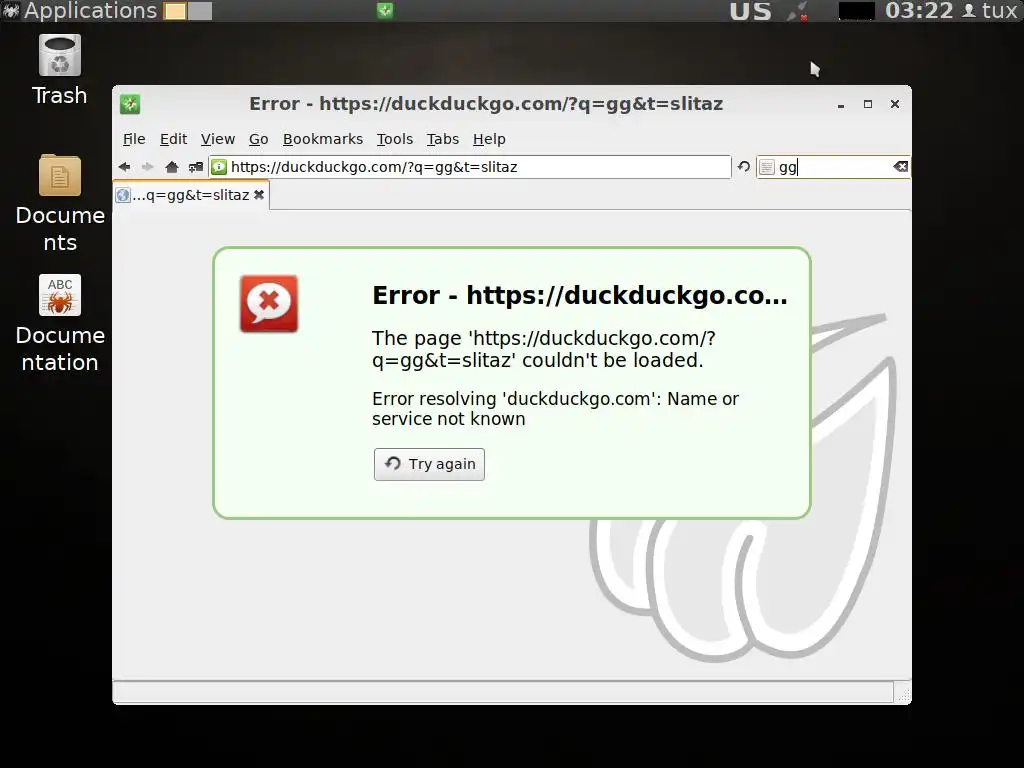Click the site info icon in address bar

tap(219, 167)
